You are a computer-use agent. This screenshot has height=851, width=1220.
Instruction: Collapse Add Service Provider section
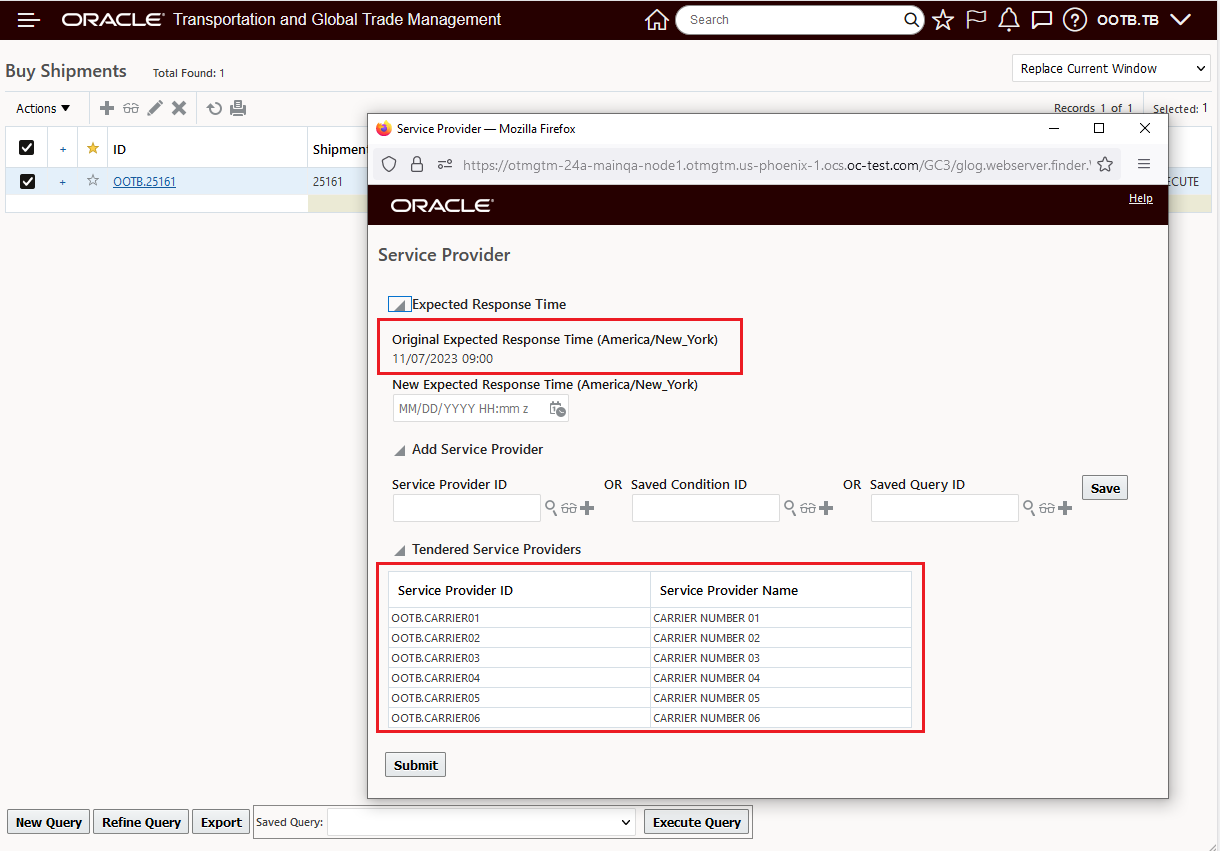pos(399,450)
